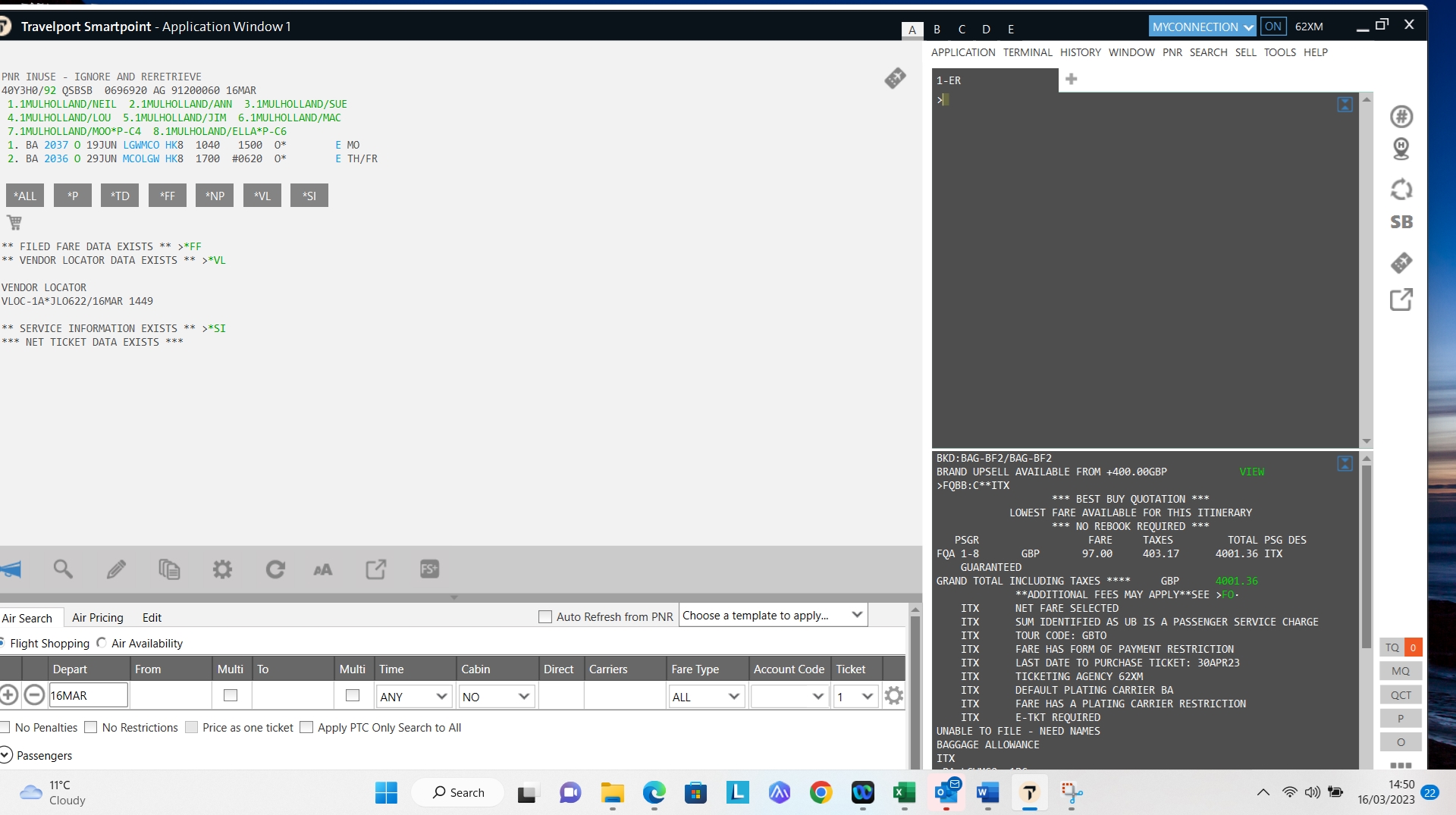Open the PNR menu

click(1172, 52)
